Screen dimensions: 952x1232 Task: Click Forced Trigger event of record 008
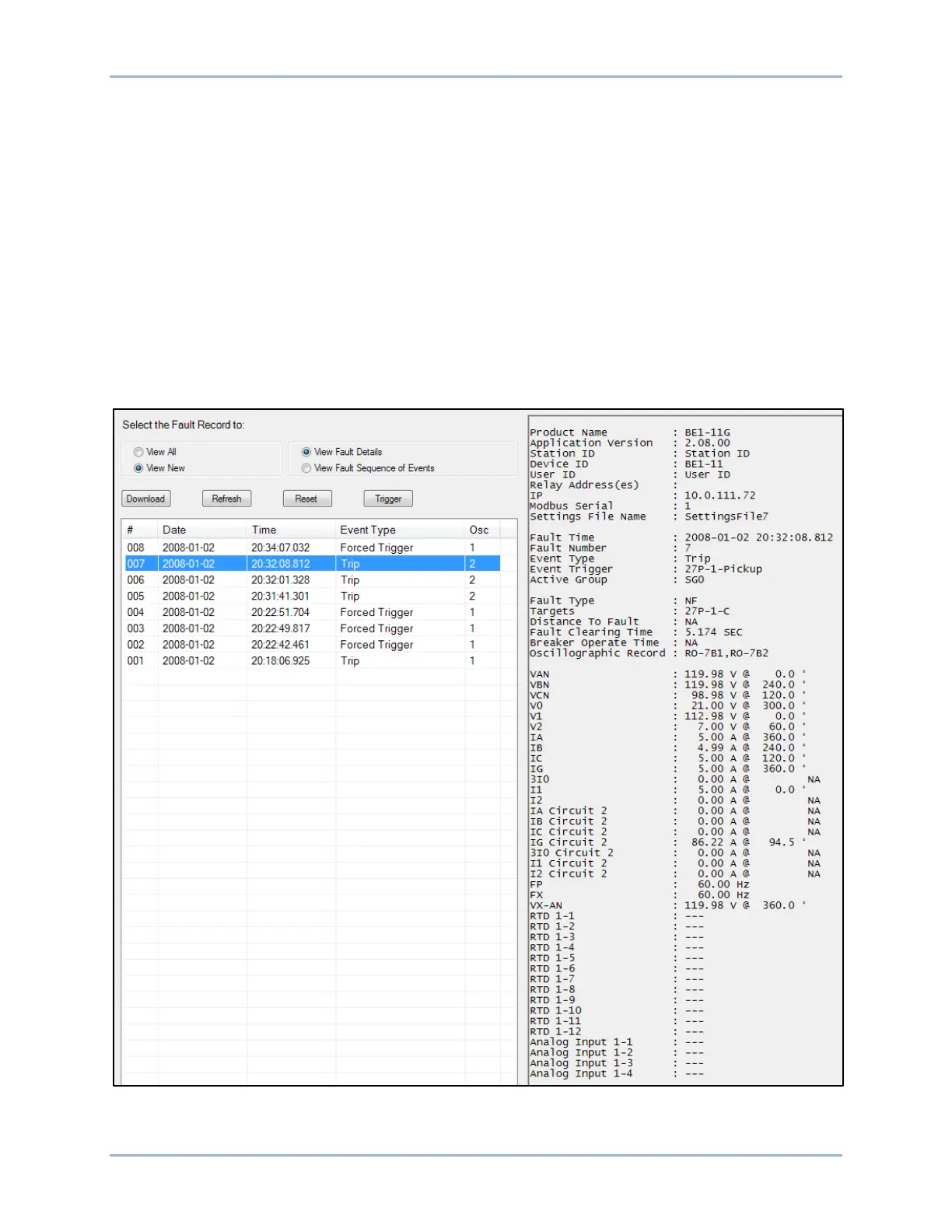pyautogui.click(x=376, y=548)
